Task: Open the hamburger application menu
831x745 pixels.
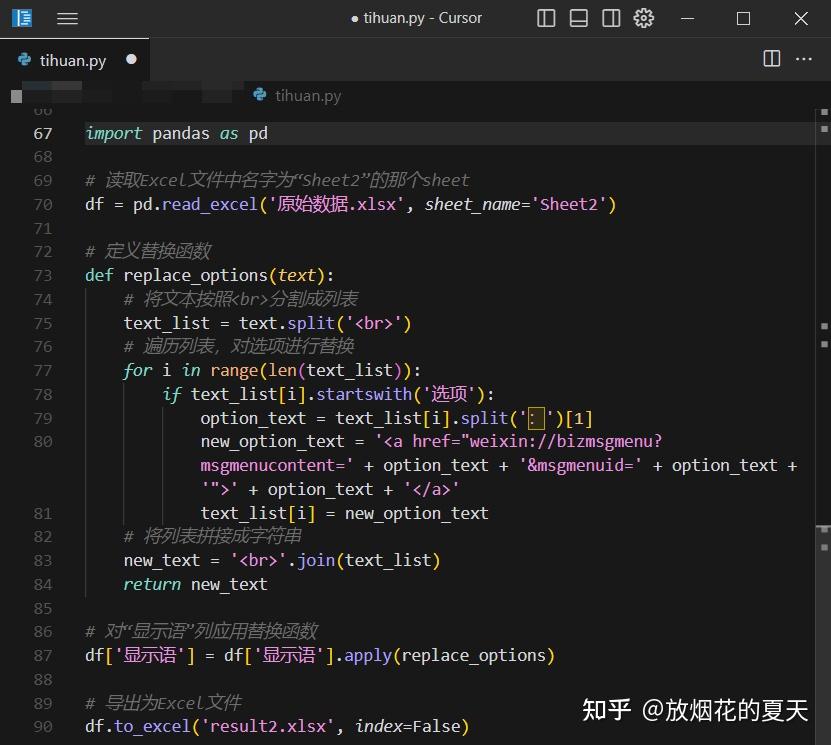Action: coord(67,18)
